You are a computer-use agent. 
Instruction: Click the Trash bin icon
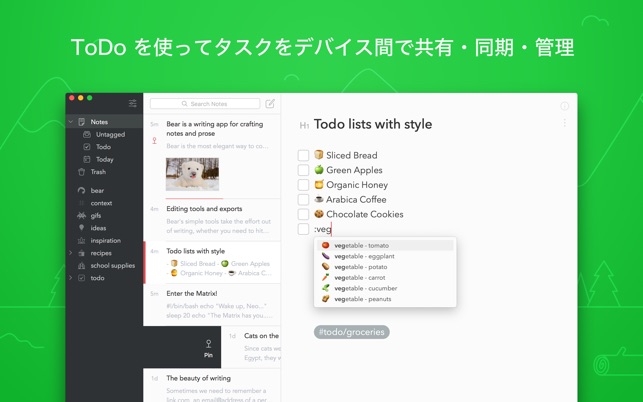coord(82,172)
